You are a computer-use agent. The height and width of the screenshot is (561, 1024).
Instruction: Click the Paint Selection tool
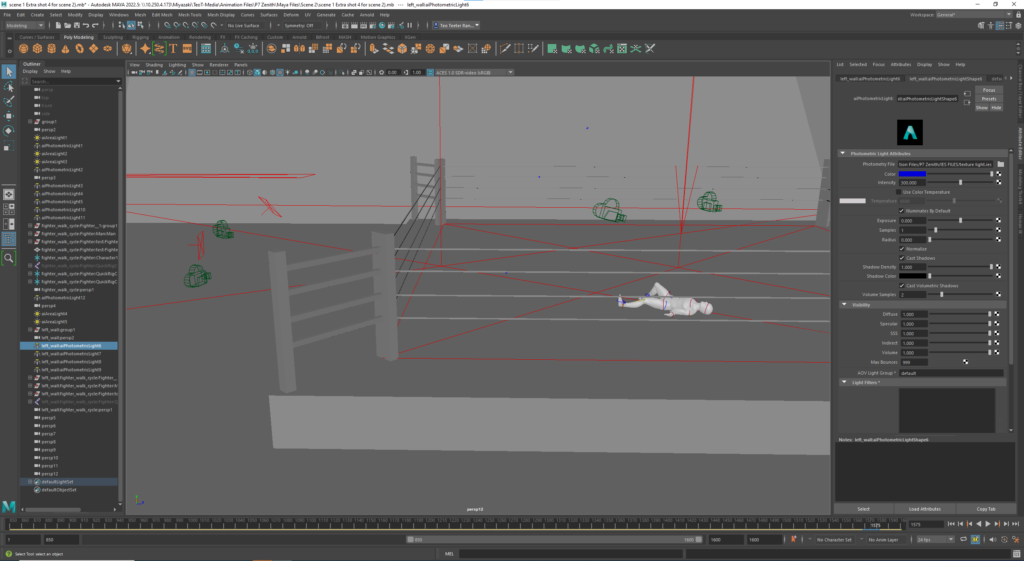(x=9, y=101)
